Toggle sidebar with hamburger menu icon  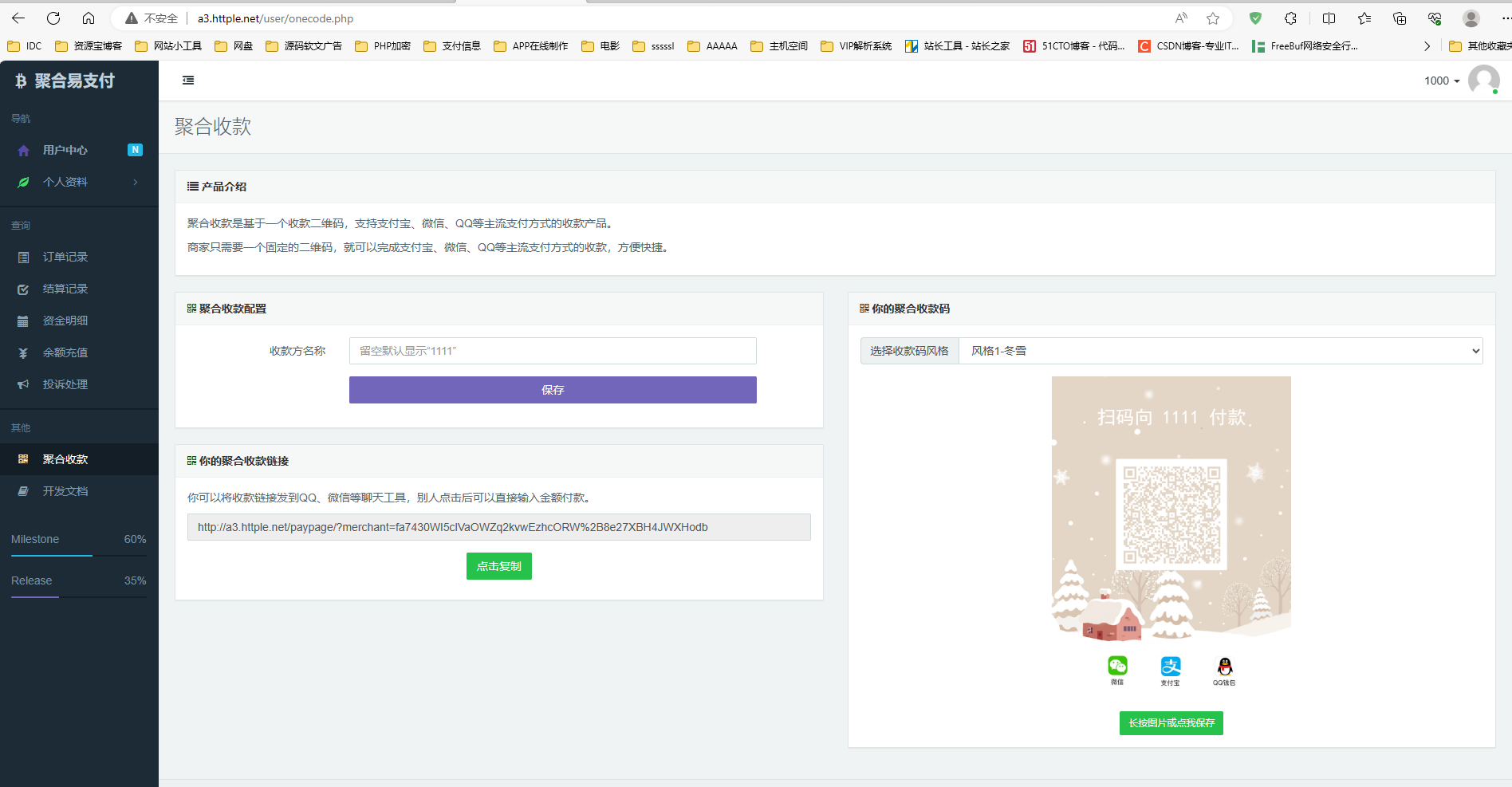tap(188, 81)
